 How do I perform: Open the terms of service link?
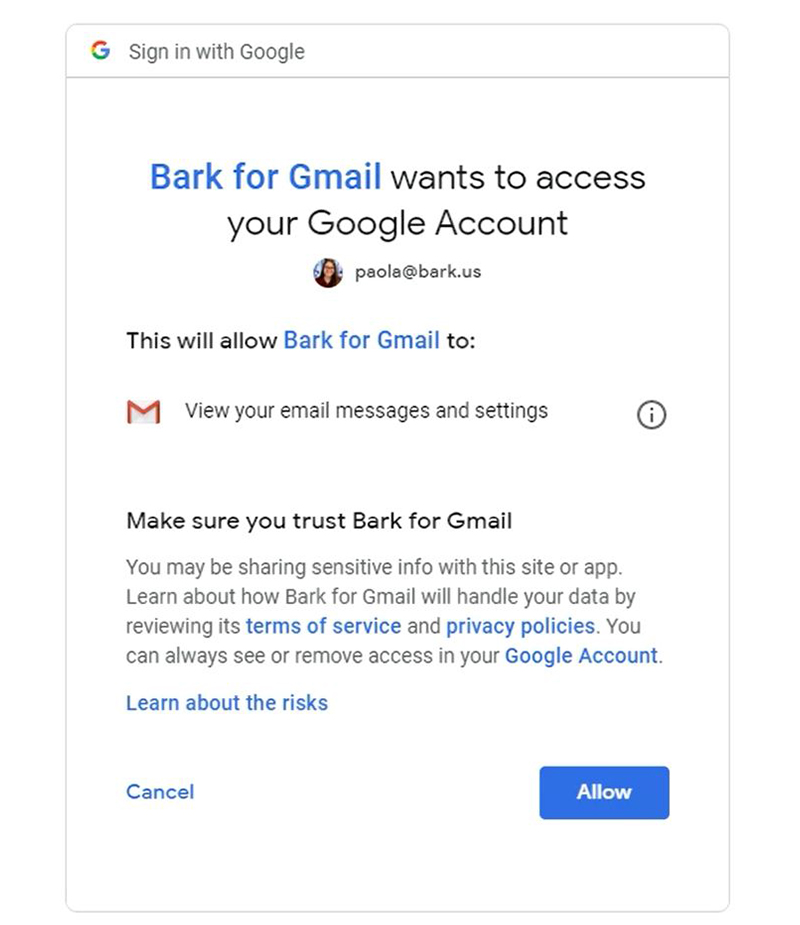pyautogui.click(x=323, y=626)
